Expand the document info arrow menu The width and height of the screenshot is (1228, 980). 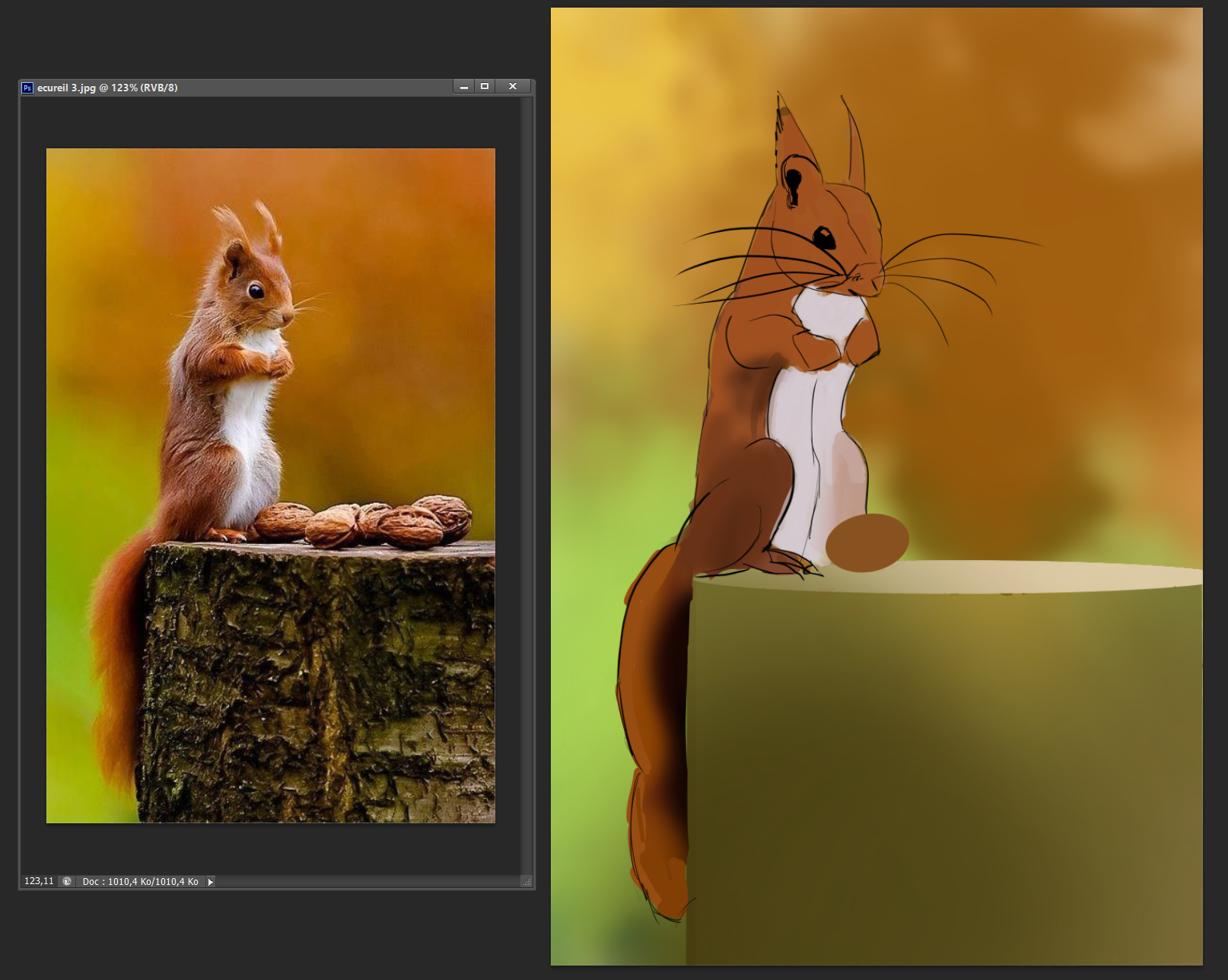(210, 882)
